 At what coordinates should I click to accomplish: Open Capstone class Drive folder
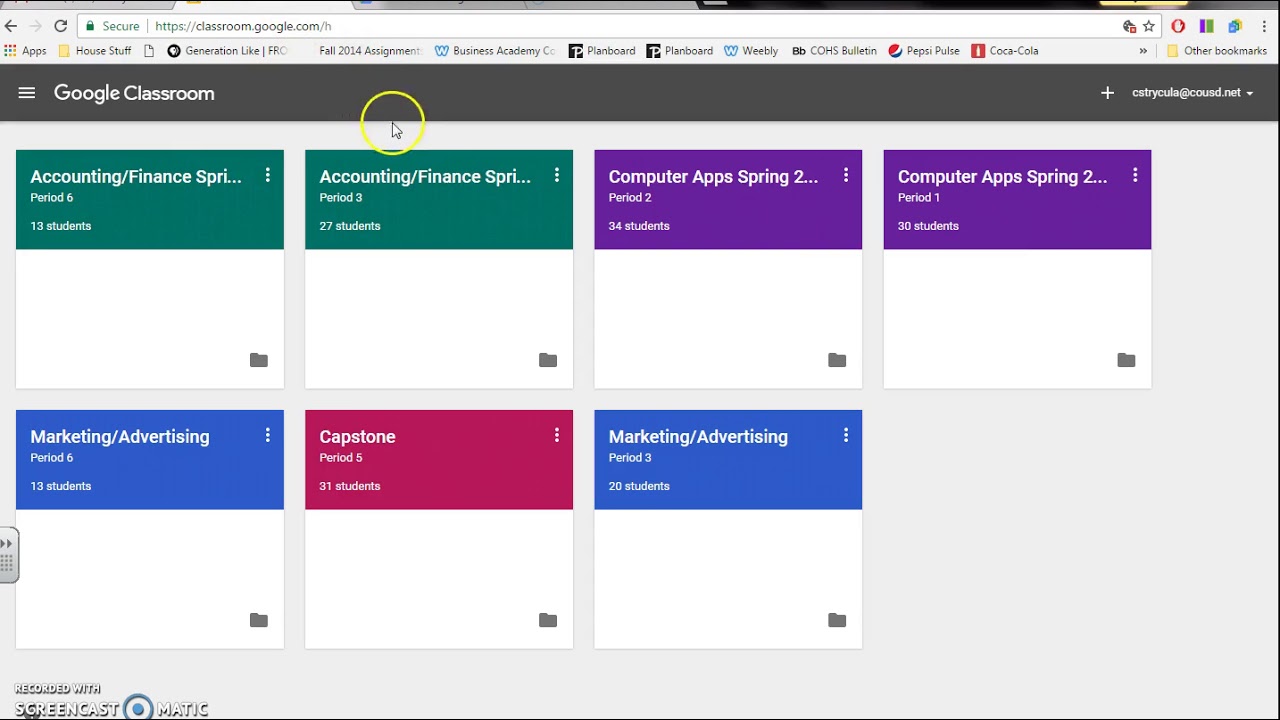tap(548, 620)
